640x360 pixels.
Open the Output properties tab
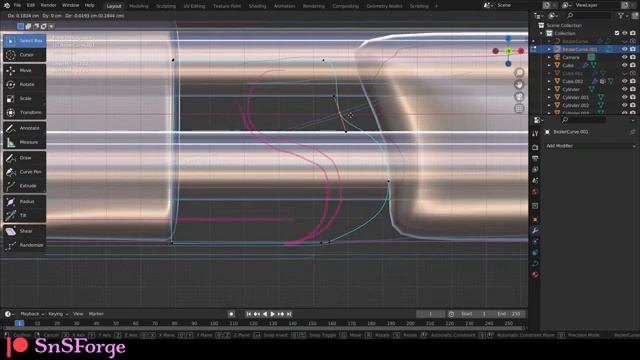pyautogui.click(x=535, y=158)
